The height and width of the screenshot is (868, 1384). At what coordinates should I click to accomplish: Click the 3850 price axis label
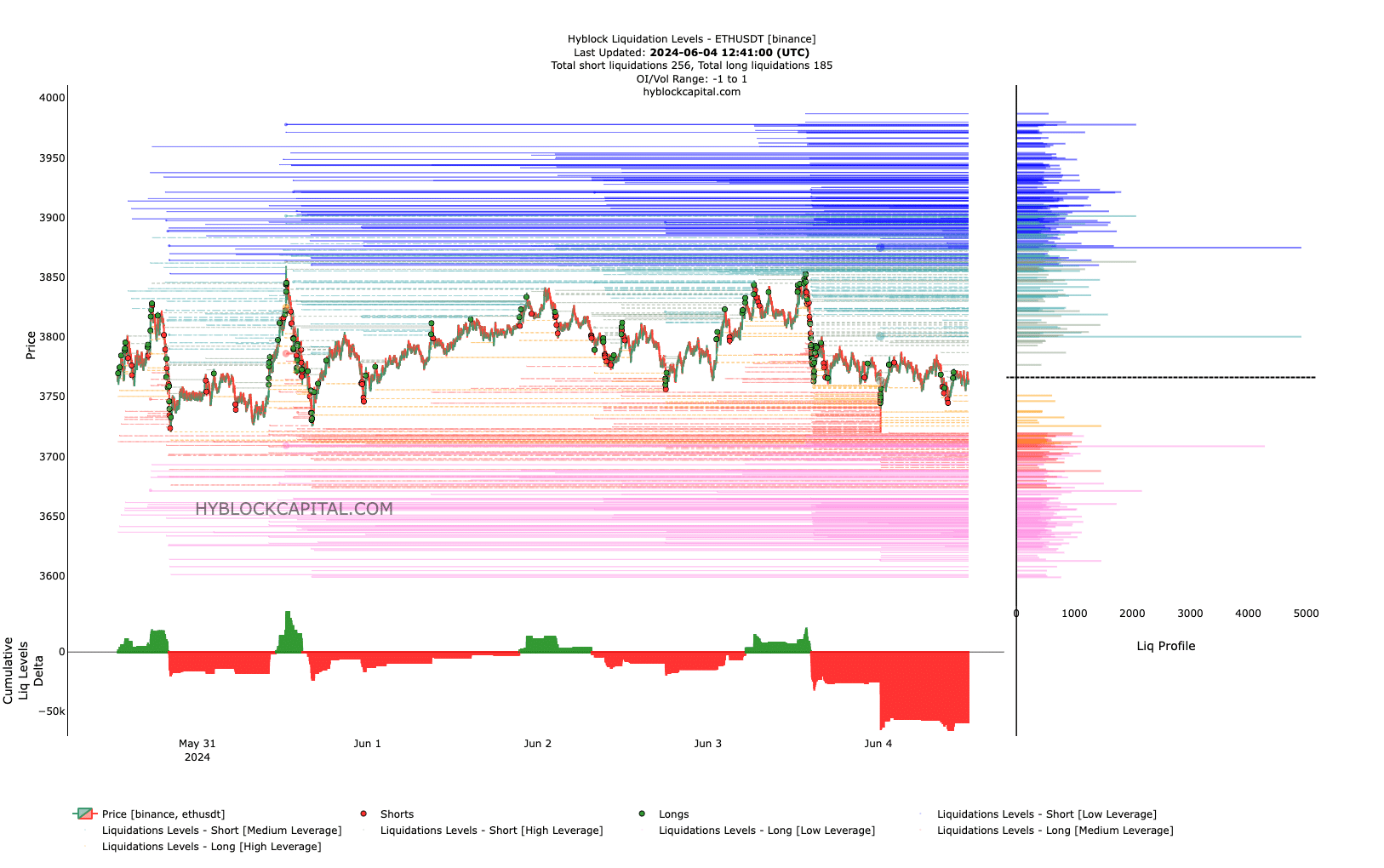pos(52,277)
